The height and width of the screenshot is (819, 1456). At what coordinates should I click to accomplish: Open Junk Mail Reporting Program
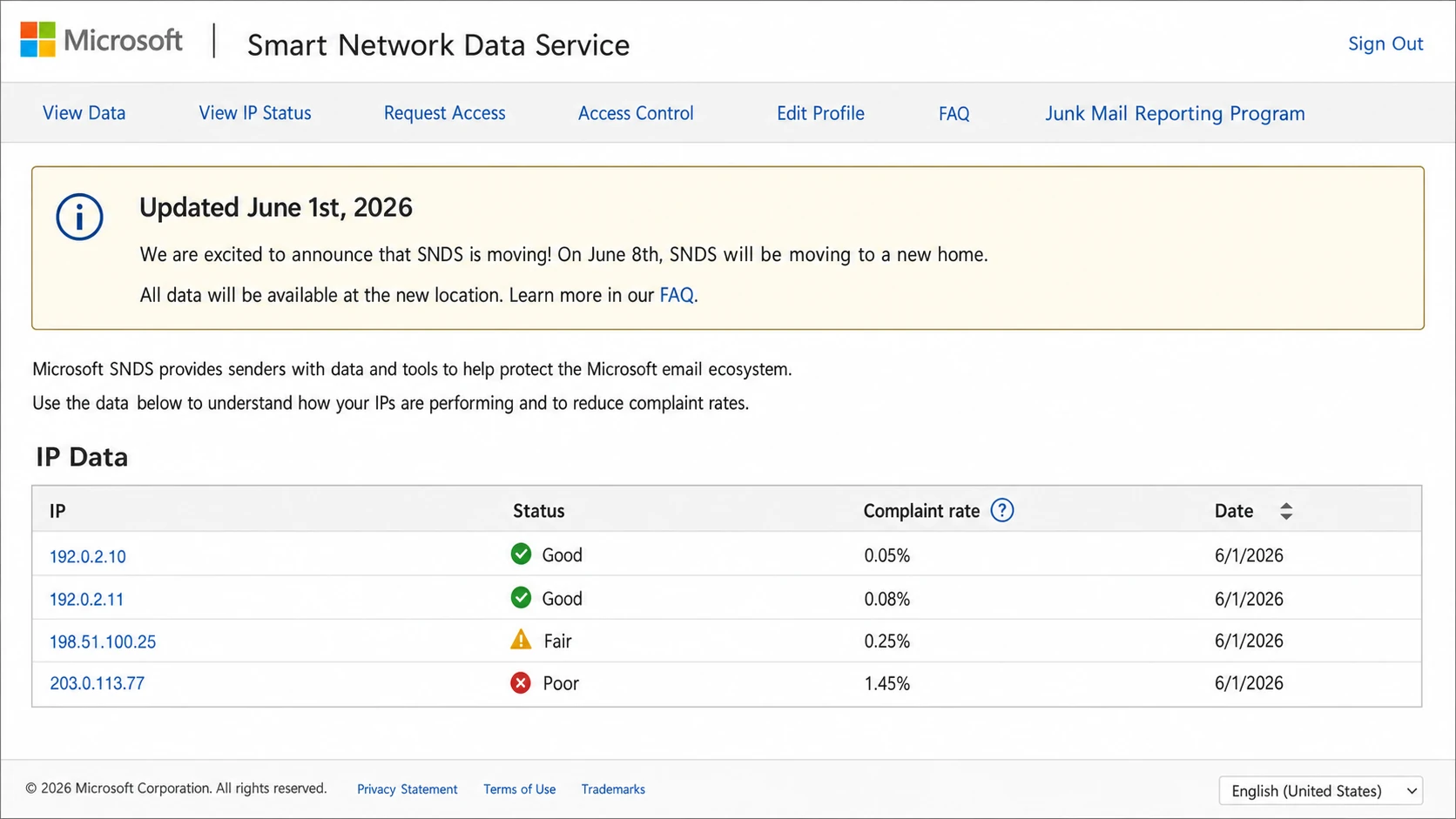click(x=1175, y=113)
